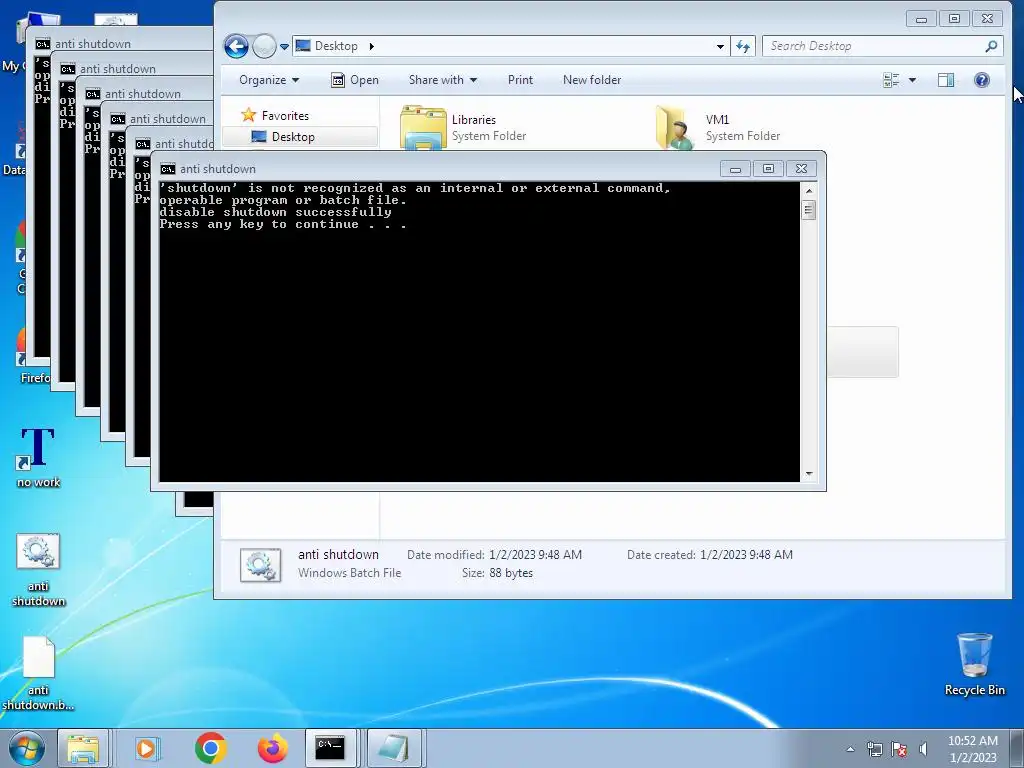Click the Explorer Forward navigation arrow
This screenshot has width=1024, height=768.
264,46
